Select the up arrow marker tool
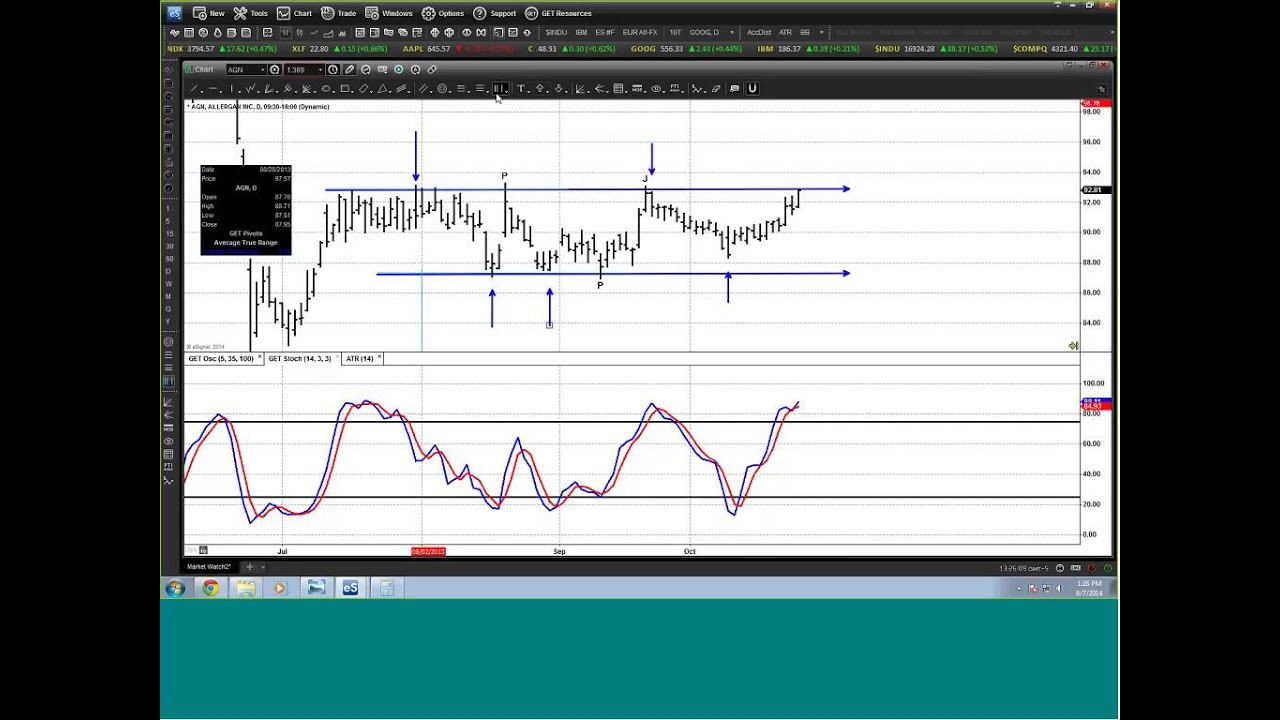This screenshot has width=1280, height=720. pyautogui.click(x=540, y=89)
